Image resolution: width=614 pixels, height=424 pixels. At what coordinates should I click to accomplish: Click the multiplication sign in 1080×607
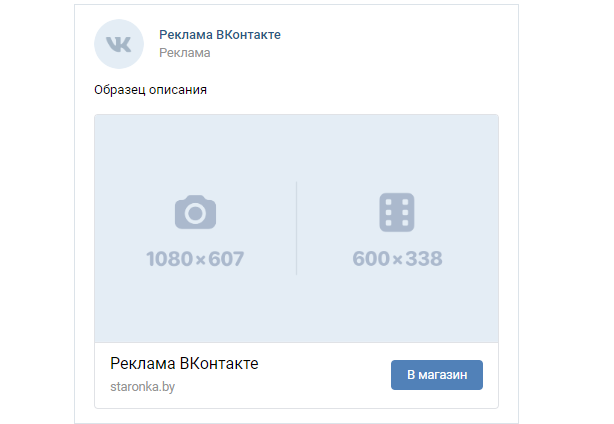coord(200,260)
